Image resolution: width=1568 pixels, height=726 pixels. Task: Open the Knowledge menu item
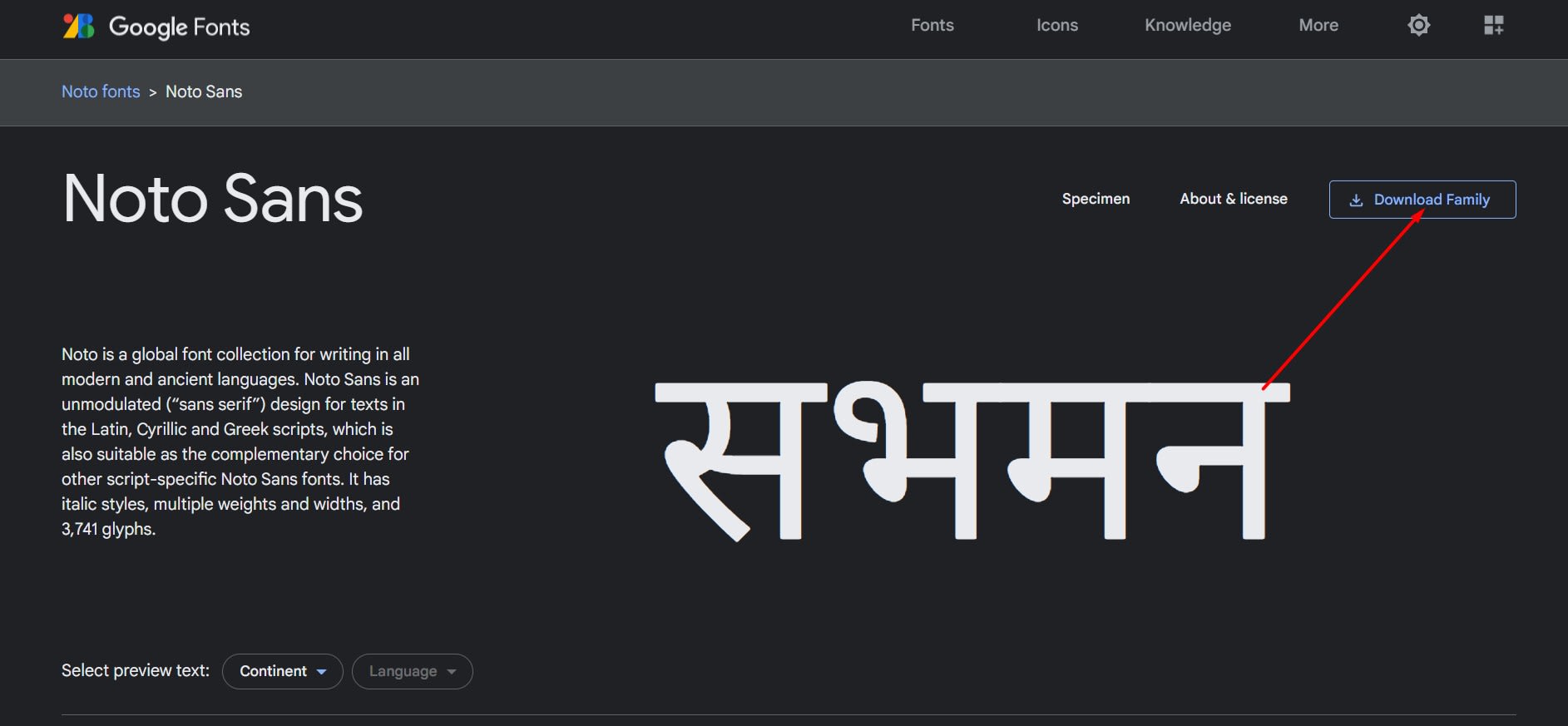(1188, 25)
